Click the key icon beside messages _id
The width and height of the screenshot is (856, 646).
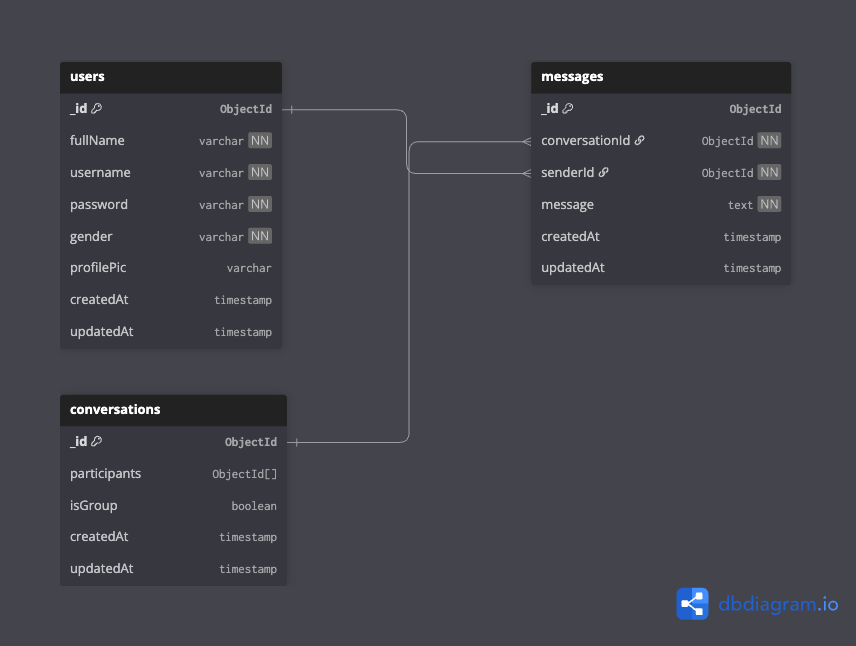click(567, 108)
